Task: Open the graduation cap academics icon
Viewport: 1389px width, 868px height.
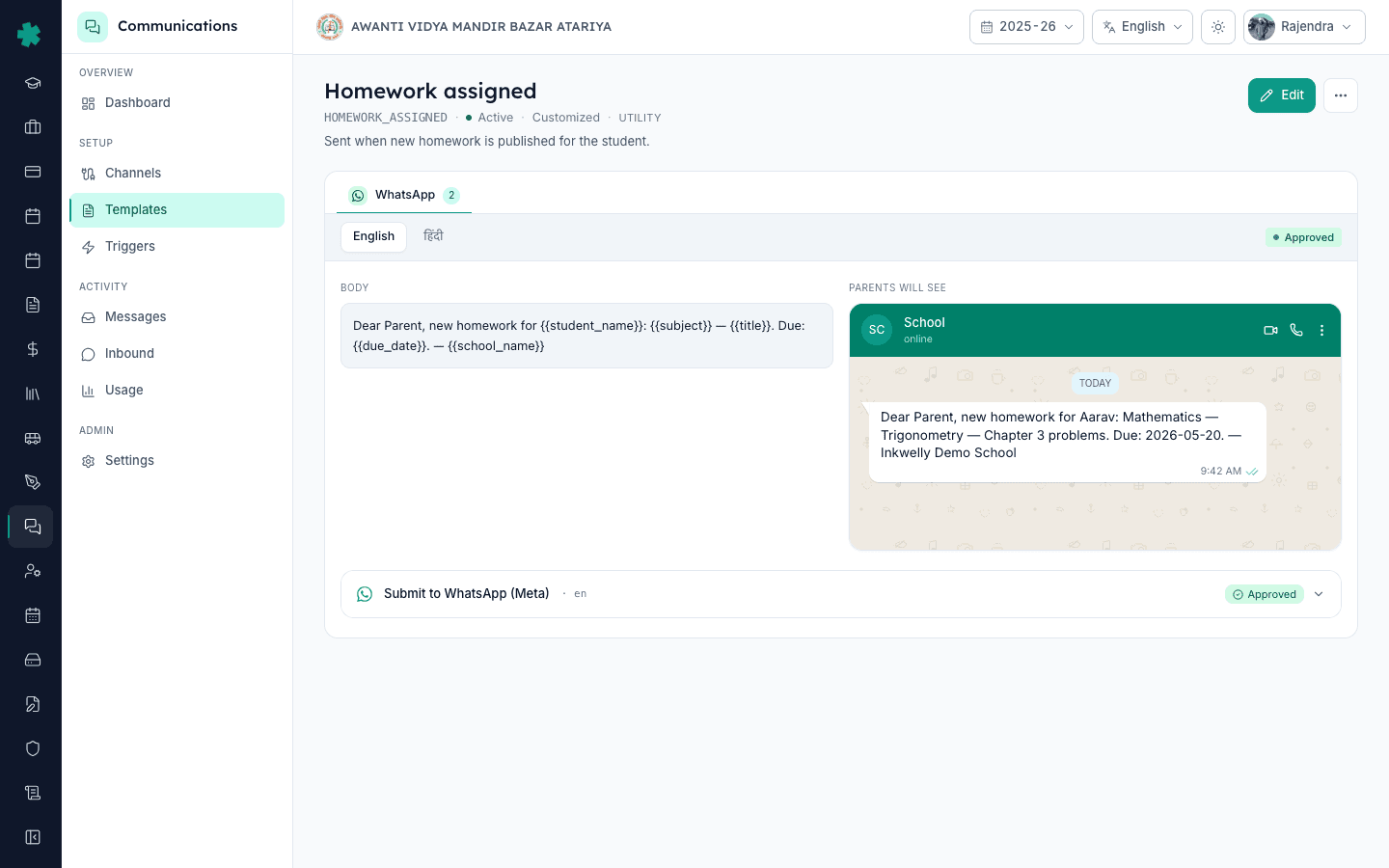Action: (x=33, y=83)
